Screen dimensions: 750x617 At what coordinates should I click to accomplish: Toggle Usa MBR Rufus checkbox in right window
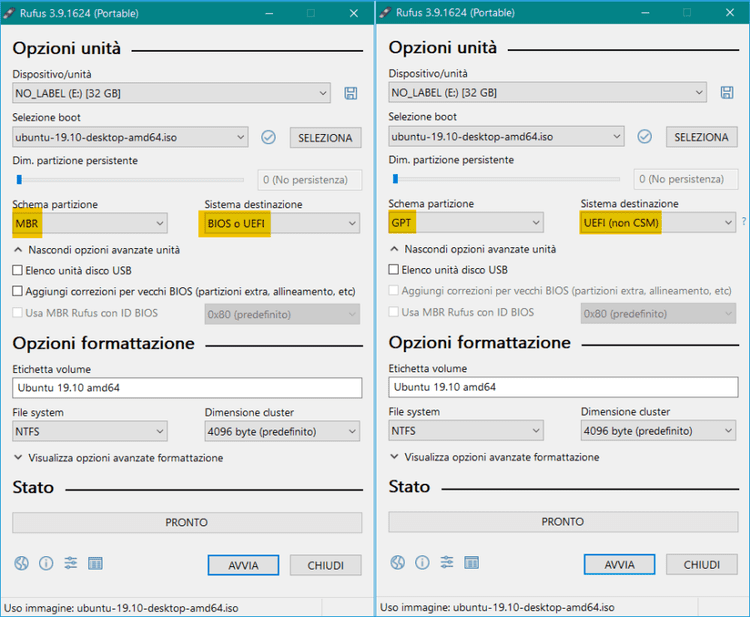394,311
